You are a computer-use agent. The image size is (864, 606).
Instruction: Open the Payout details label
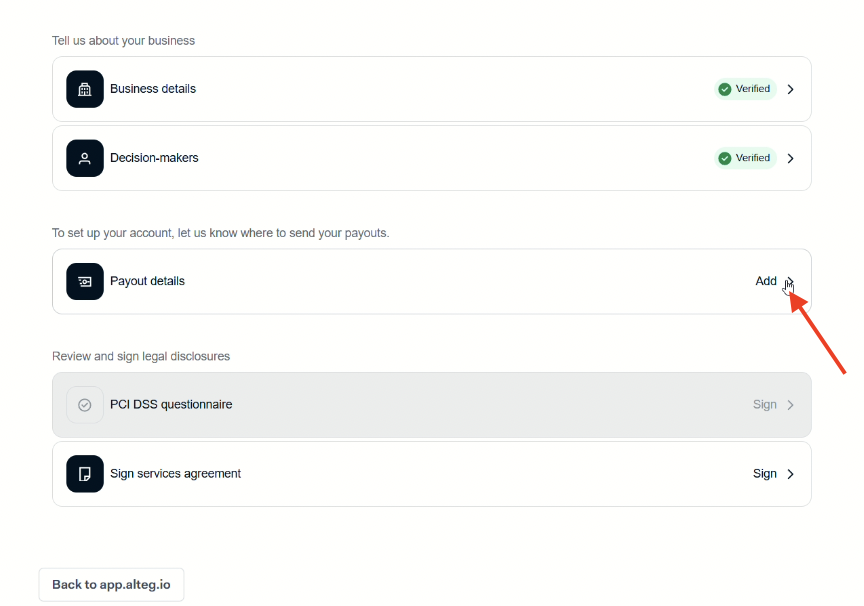click(147, 281)
